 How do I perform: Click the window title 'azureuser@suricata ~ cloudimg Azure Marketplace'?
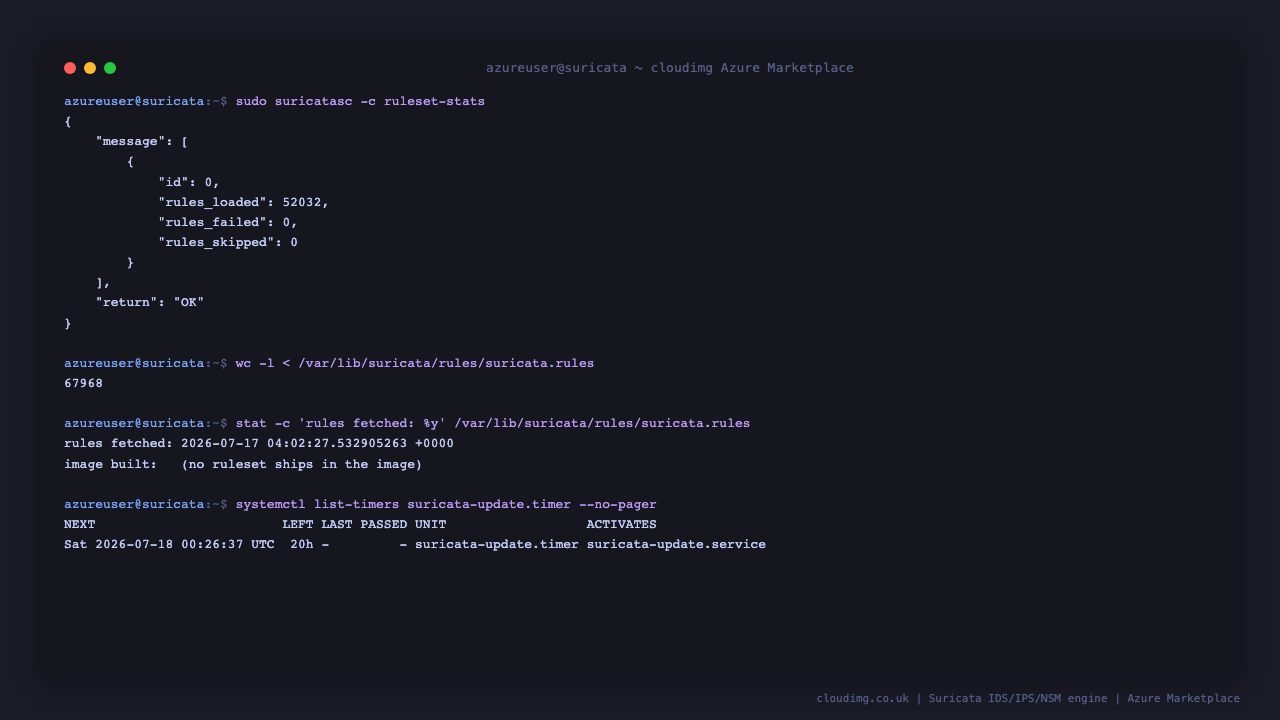click(670, 68)
